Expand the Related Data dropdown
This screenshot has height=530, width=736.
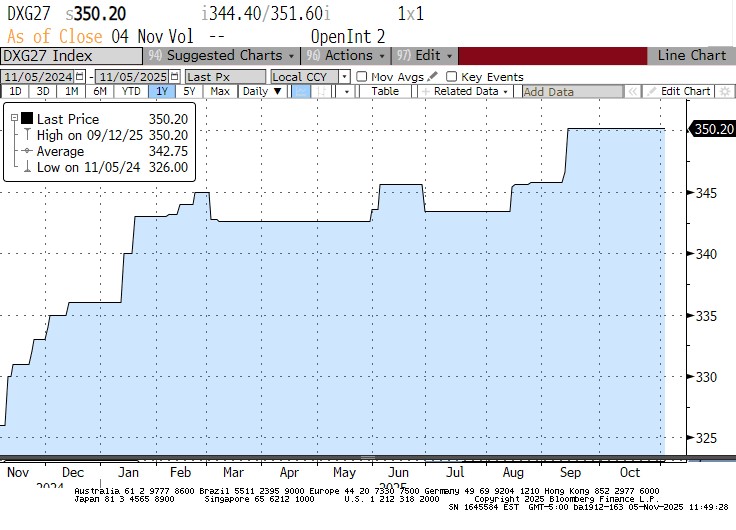465,91
